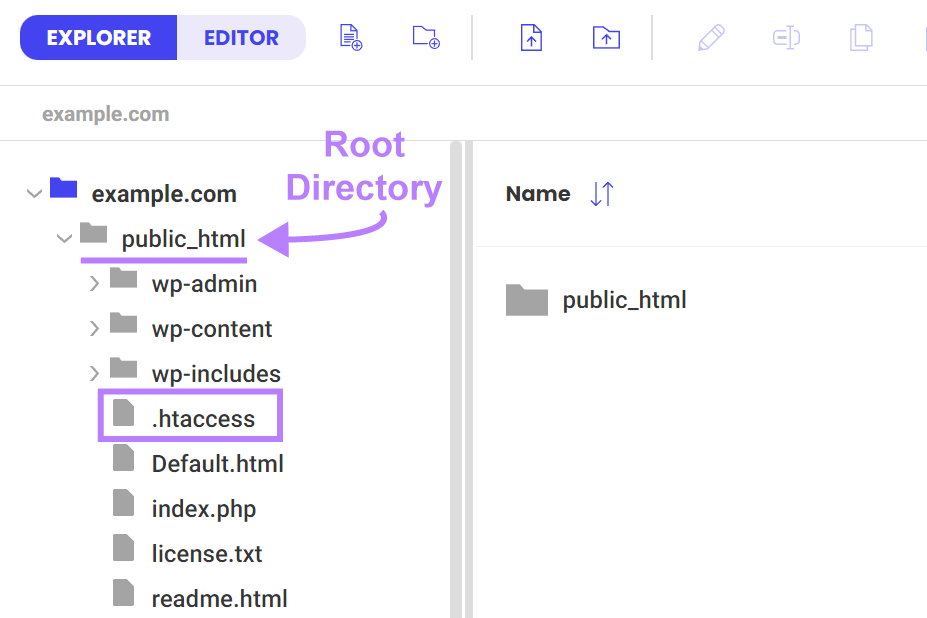This screenshot has width=927, height=618.
Task: Click the public_html folder icon in the file list
Action: coord(527,299)
